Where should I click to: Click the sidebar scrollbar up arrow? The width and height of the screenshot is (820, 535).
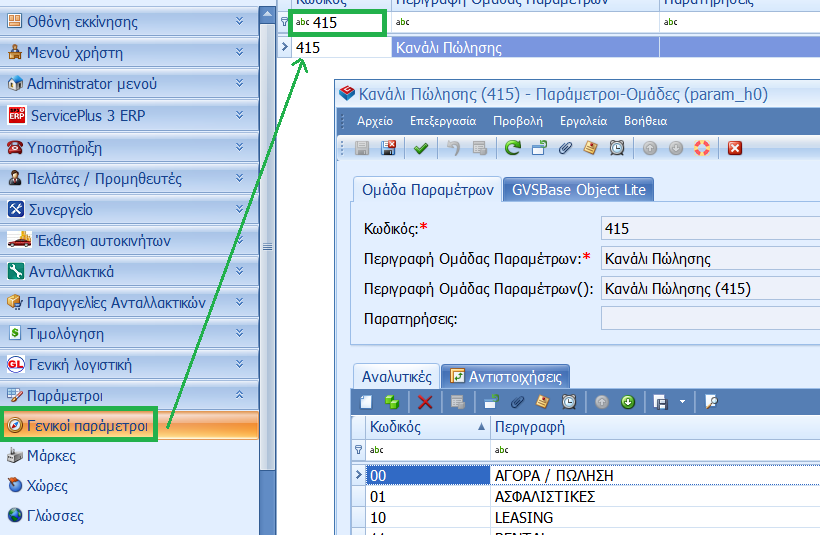267,14
